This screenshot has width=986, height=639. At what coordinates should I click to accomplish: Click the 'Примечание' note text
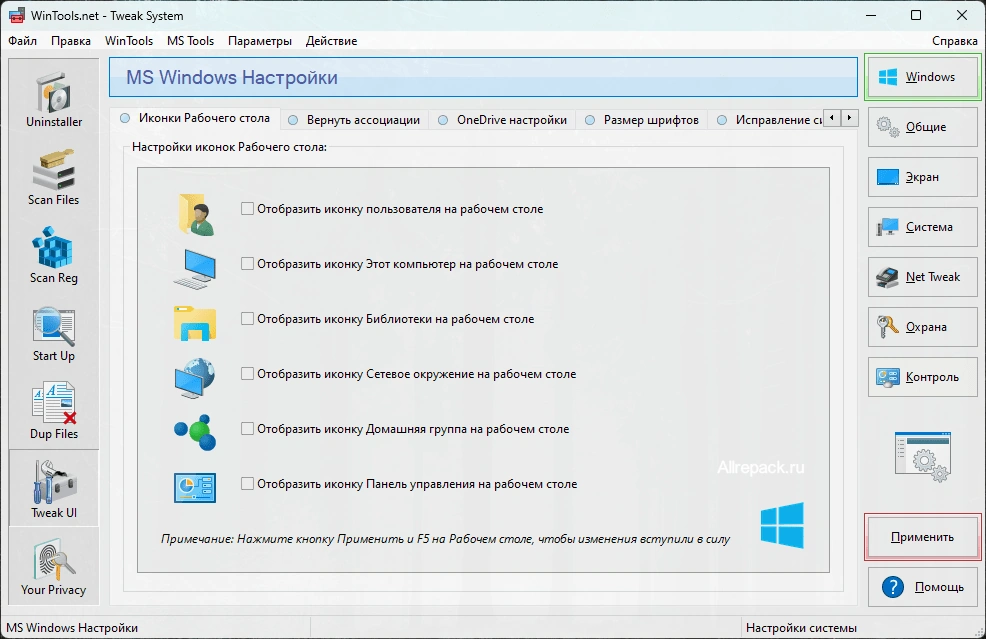445,539
